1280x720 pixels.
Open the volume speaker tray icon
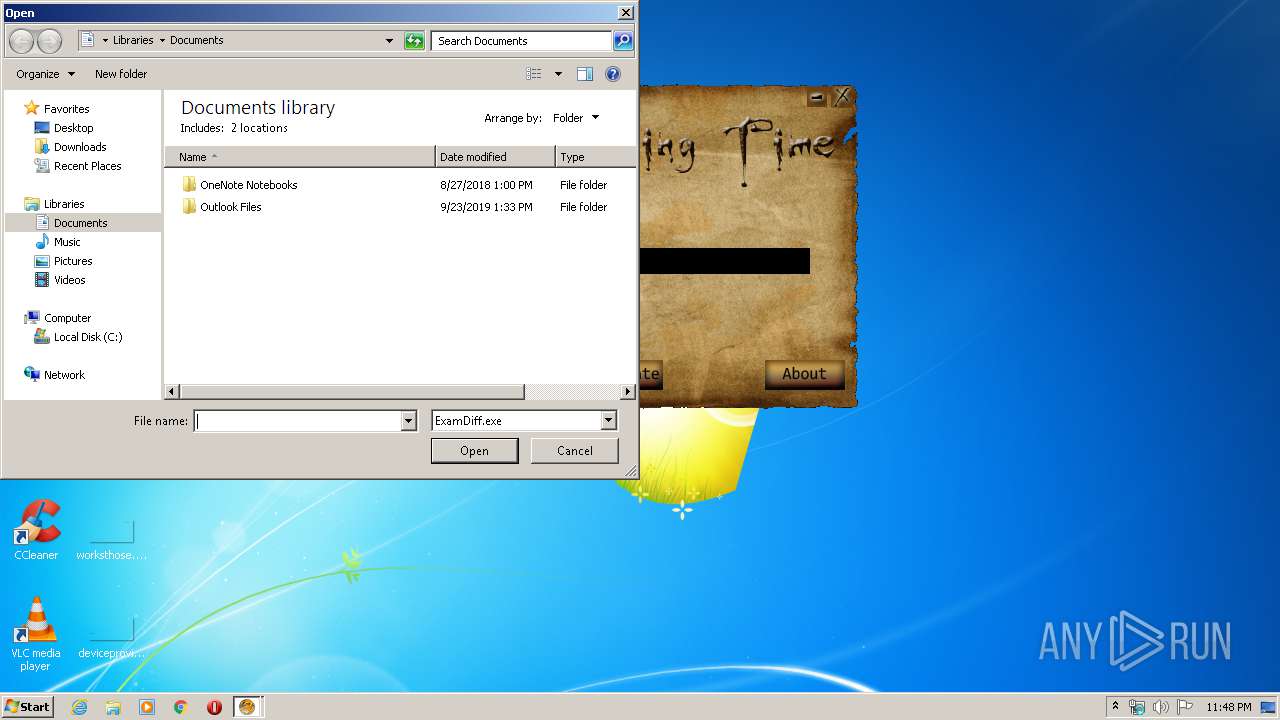pyautogui.click(x=1160, y=707)
